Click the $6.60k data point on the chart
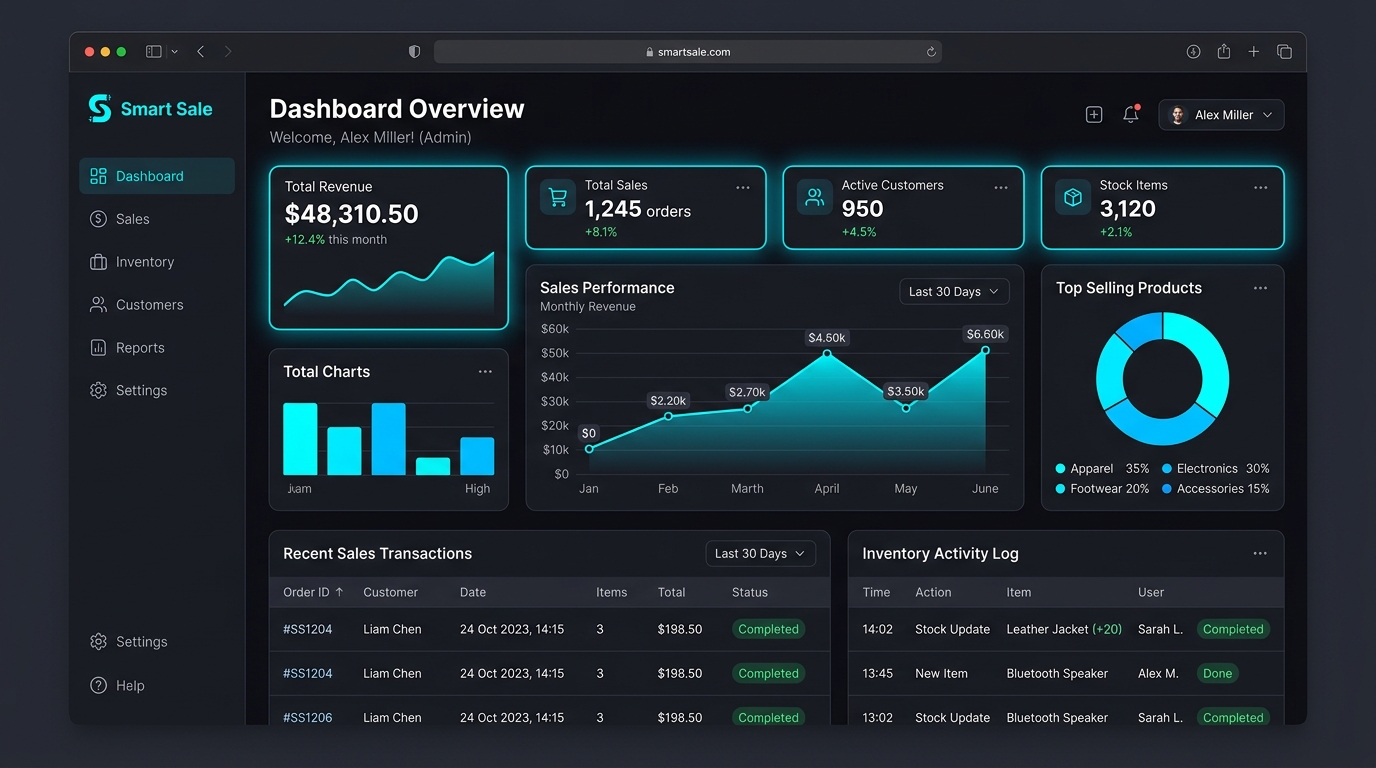This screenshot has height=768, width=1376. tap(985, 350)
